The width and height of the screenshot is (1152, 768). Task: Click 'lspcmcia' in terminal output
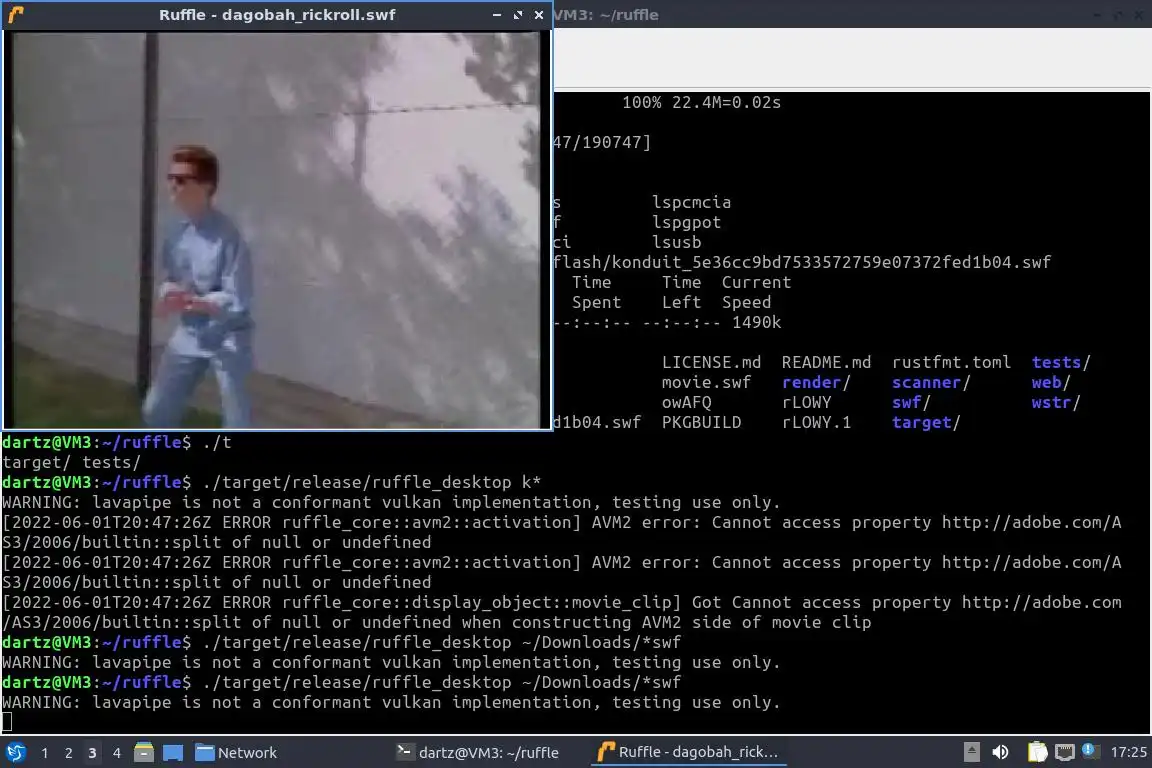coord(691,202)
